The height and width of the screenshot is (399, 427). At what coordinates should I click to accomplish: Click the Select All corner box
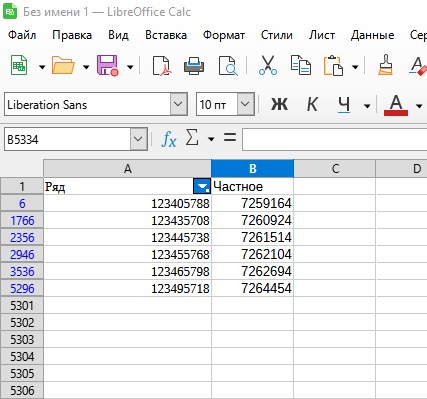point(22,169)
